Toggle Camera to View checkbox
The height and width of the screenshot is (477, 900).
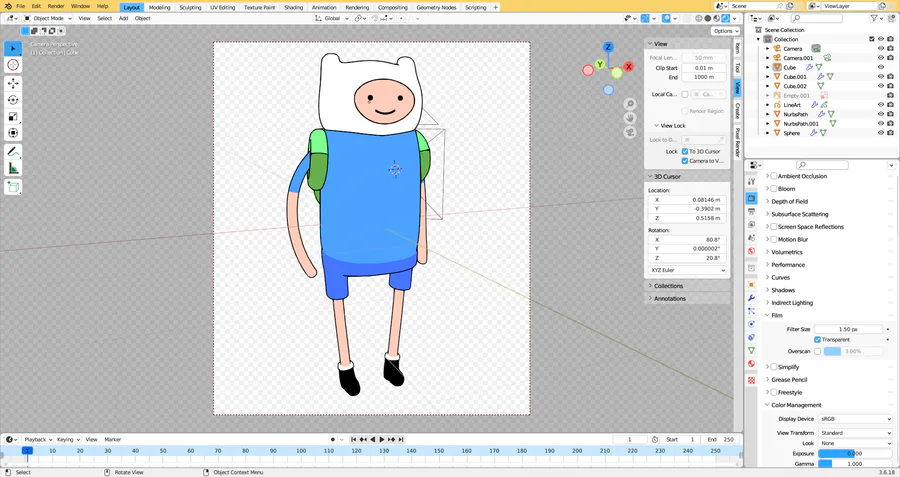click(685, 161)
